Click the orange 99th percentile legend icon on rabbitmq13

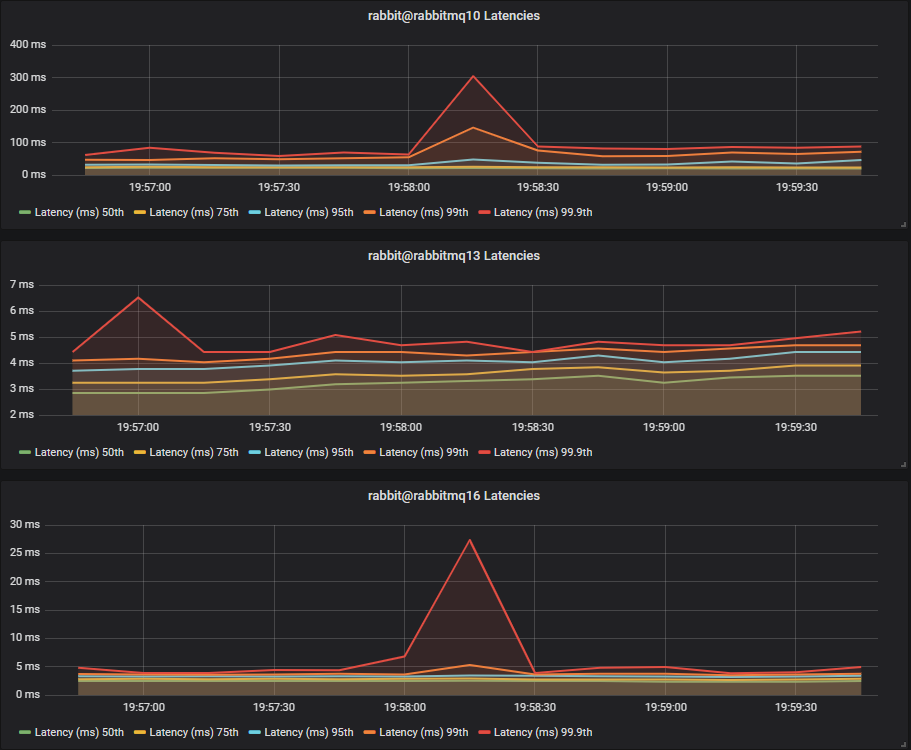click(370, 452)
